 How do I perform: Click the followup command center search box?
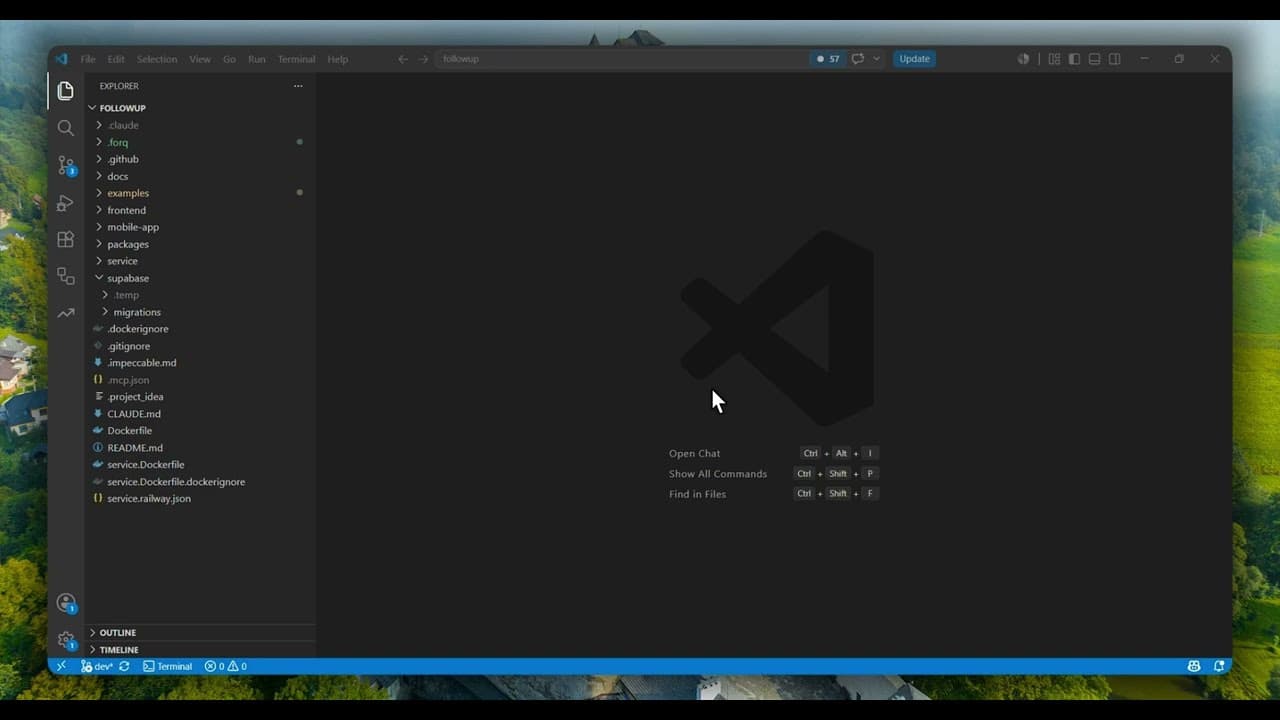tap(621, 59)
